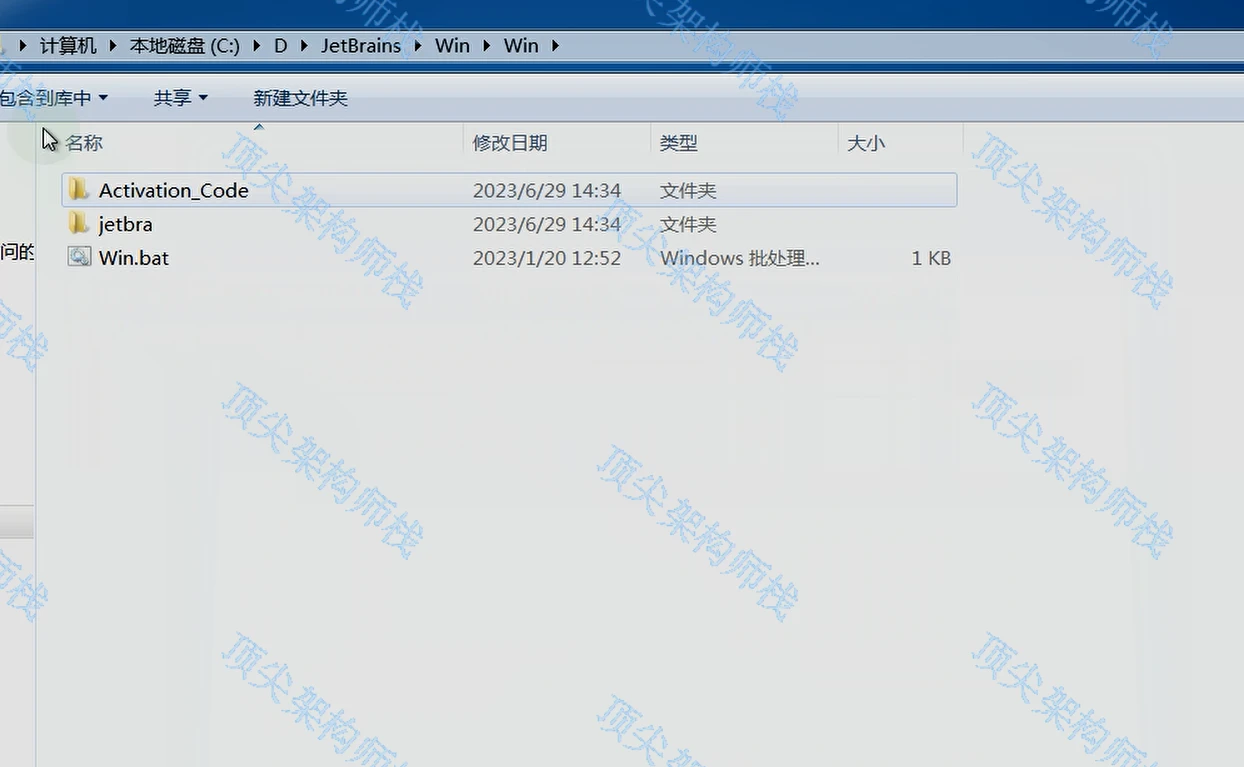Viewport: 1244px width, 767px height.
Task: Open the jetbra folder
Action: tap(126, 224)
